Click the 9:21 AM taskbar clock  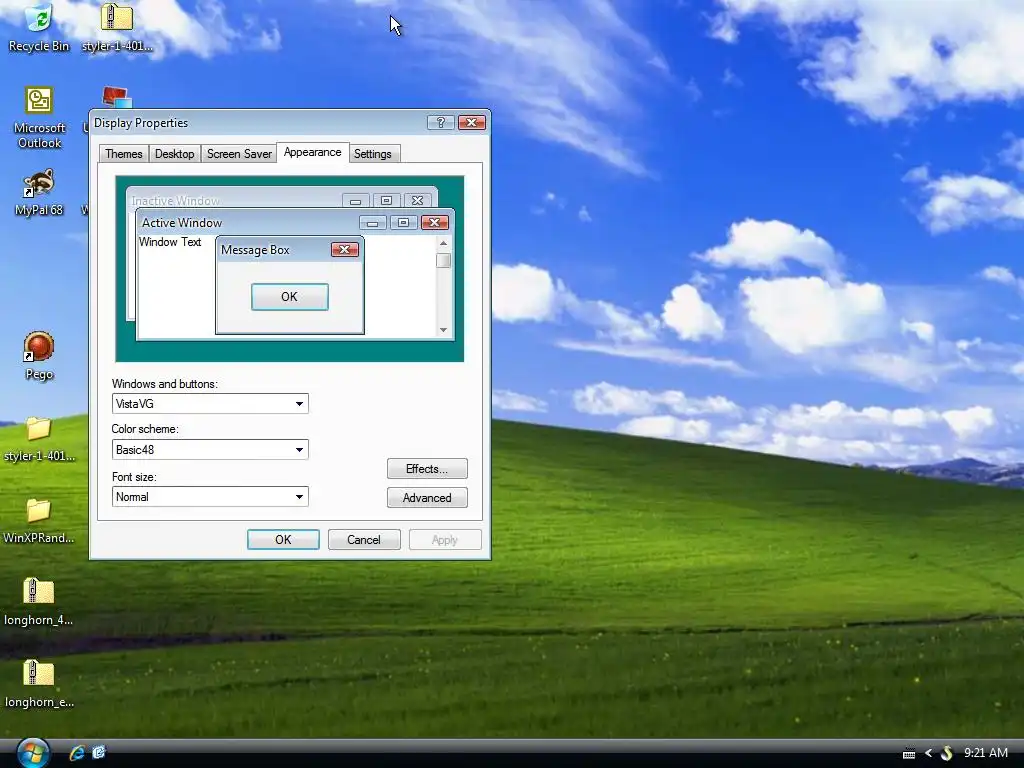(985, 753)
